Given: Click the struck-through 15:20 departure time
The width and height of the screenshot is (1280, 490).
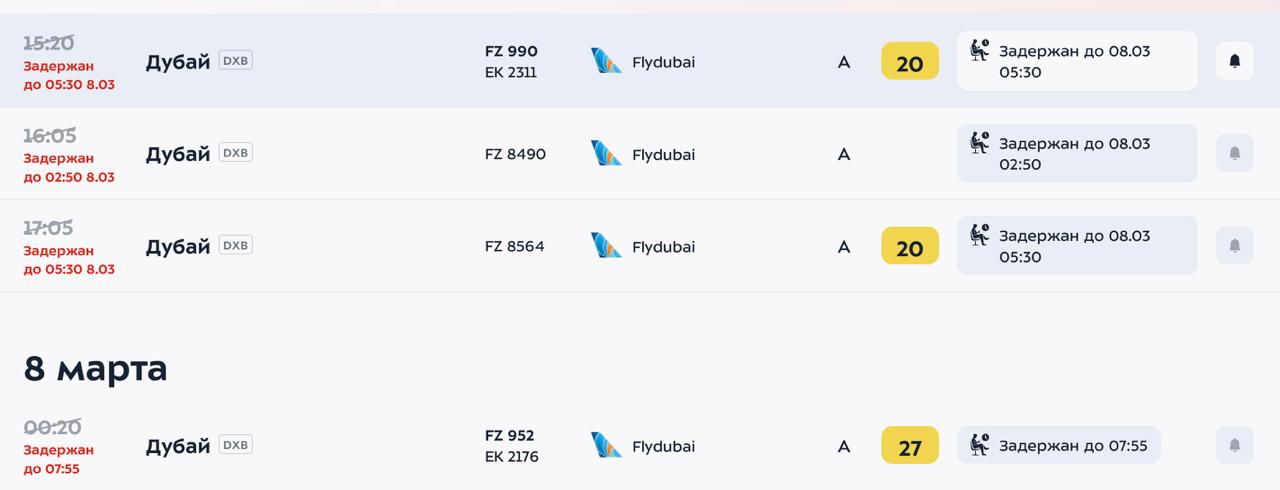Looking at the screenshot, I should (x=49, y=43).
